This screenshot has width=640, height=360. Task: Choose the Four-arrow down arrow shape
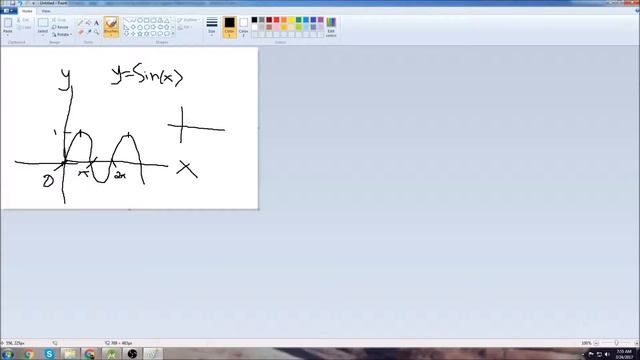pos(126,34)
